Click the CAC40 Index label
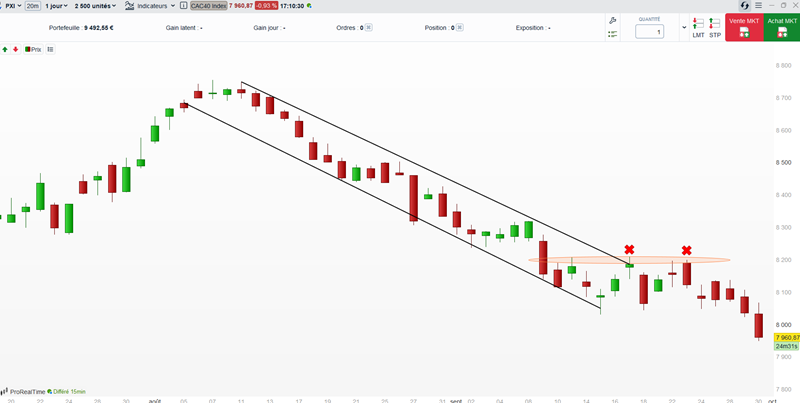The height and width of the screenshot is (403, 800). point(208,6)
